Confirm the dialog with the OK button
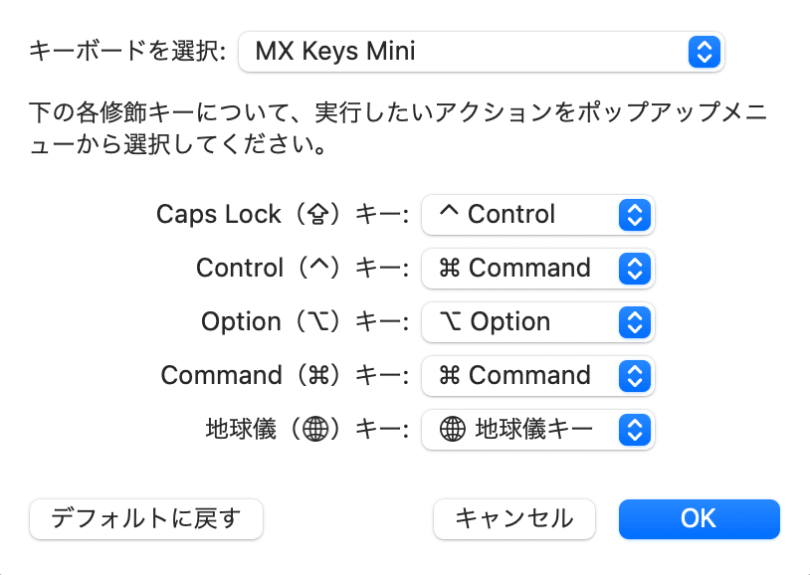This screenshot has width=810, height=575. click(698, 518)
